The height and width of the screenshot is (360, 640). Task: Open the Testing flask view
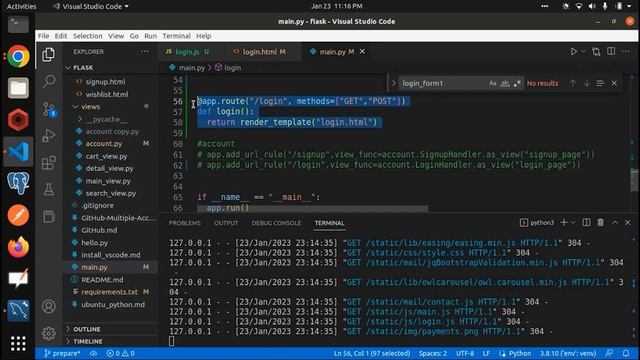49,189
